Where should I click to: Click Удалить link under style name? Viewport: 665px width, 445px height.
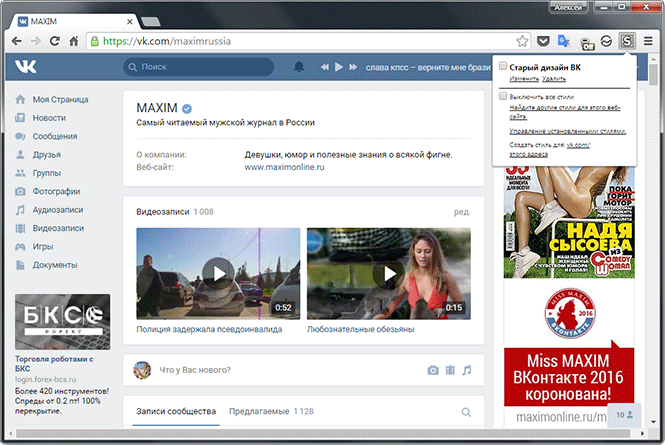point(554,79)
